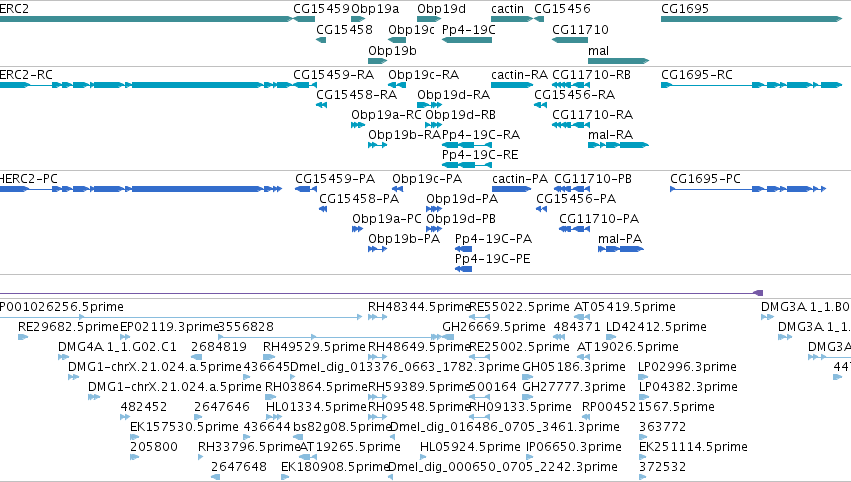This screenshot has height=482, width=851.
Task: Select the Obp19c gene label
Action: tap(411, 29)
